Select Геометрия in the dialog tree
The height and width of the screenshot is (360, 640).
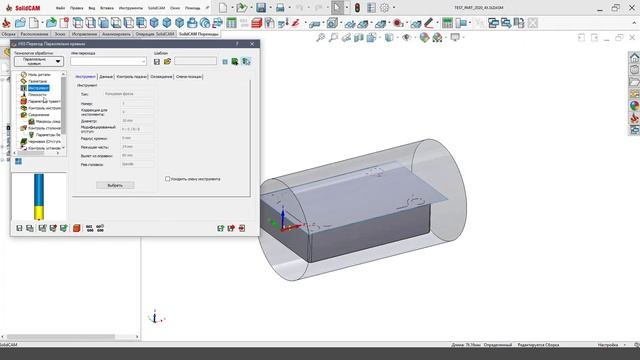(x=38, y=81)
